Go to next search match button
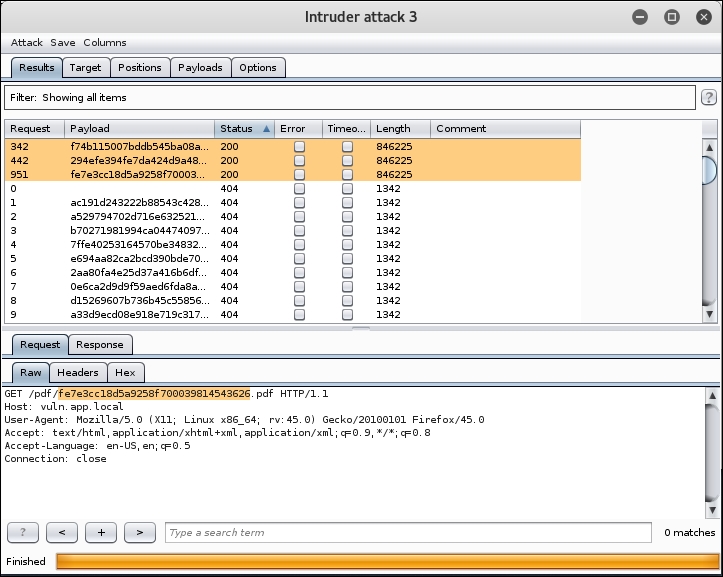Image resolution: width=723 pixels, height=577 pixels. pyautogui.click(x=140, y=532)
